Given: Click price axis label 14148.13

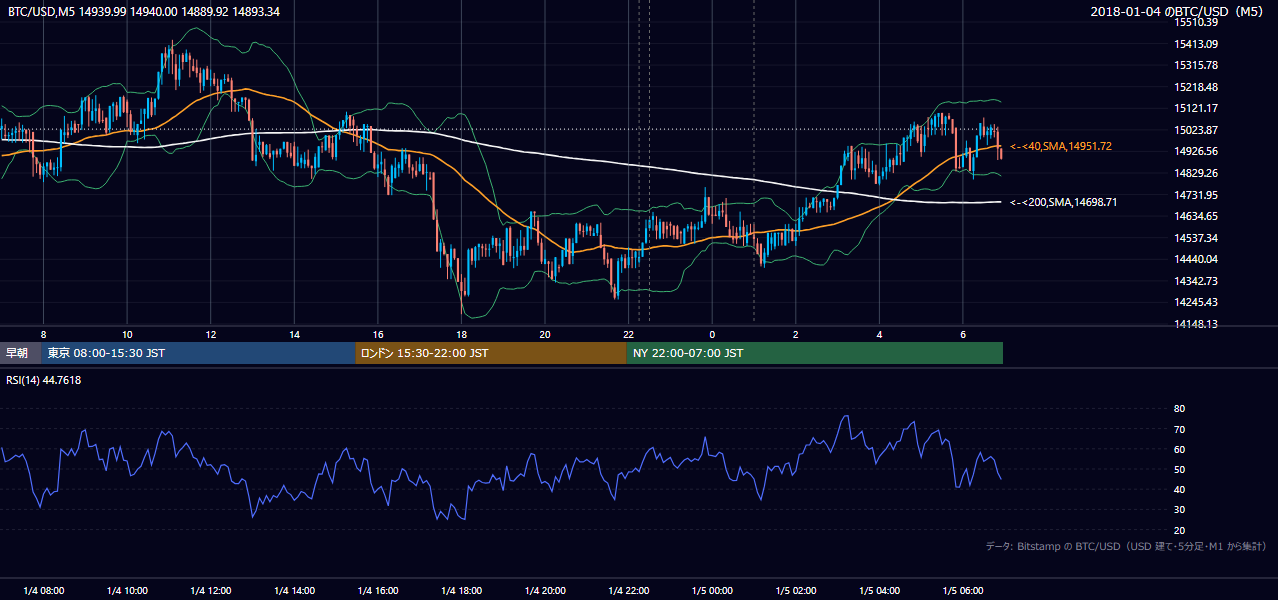Looking at the screenshot, I should click(x=1196, y=324).
